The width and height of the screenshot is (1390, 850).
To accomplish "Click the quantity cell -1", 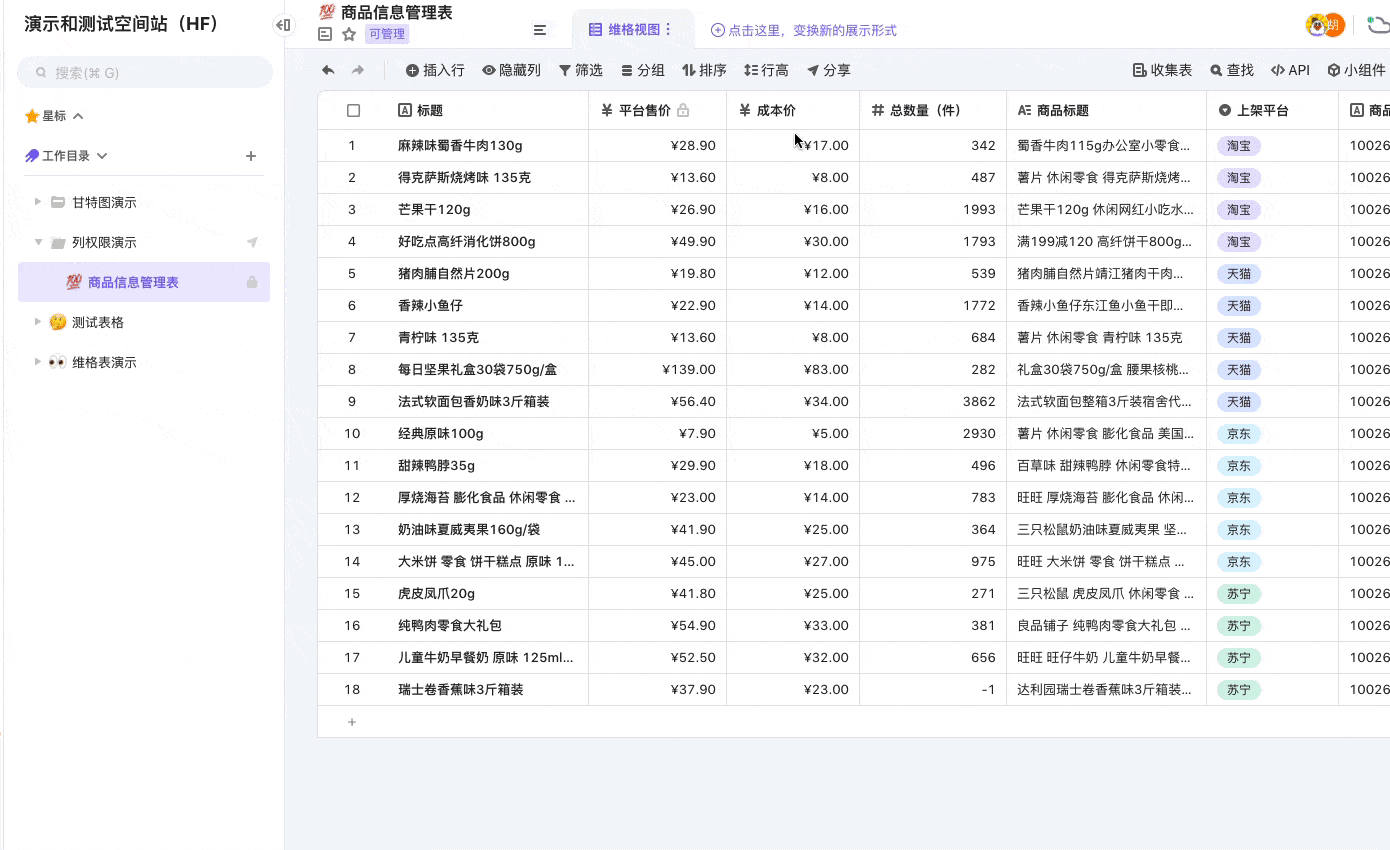I will [x=933, y=690].
